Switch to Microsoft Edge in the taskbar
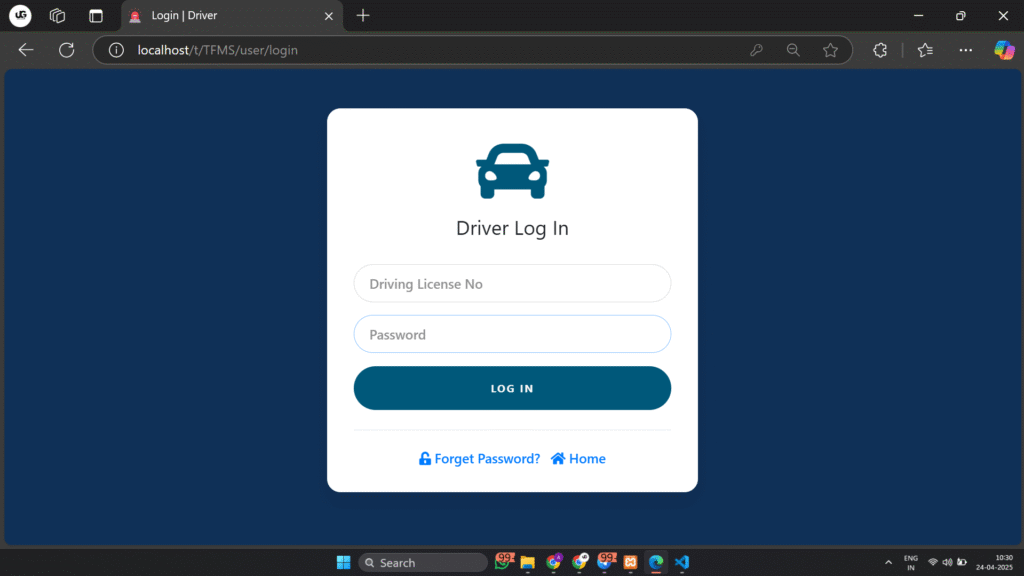1024x576 pixels. (x=656, y=562)
